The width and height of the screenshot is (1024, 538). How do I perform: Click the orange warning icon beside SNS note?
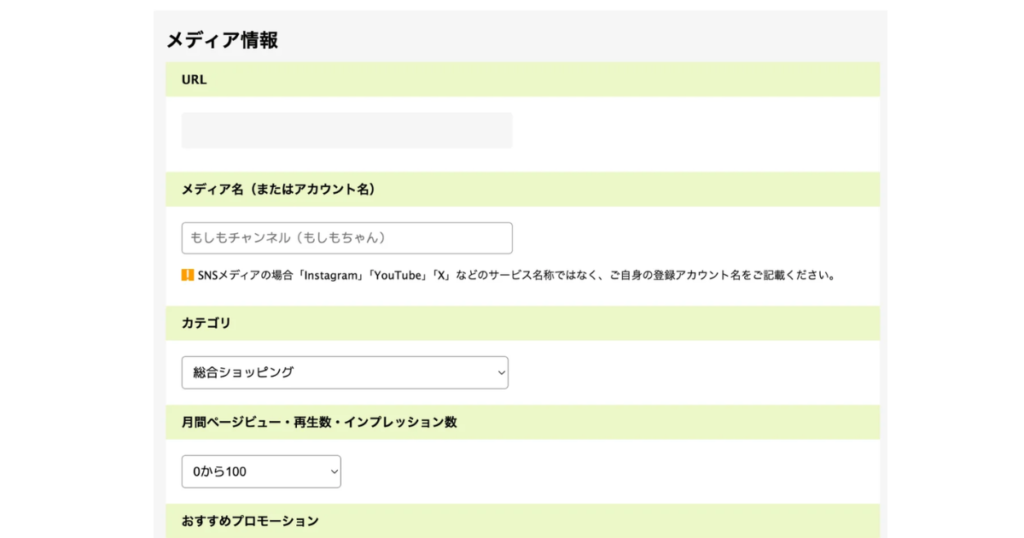[x=188, y=275]
